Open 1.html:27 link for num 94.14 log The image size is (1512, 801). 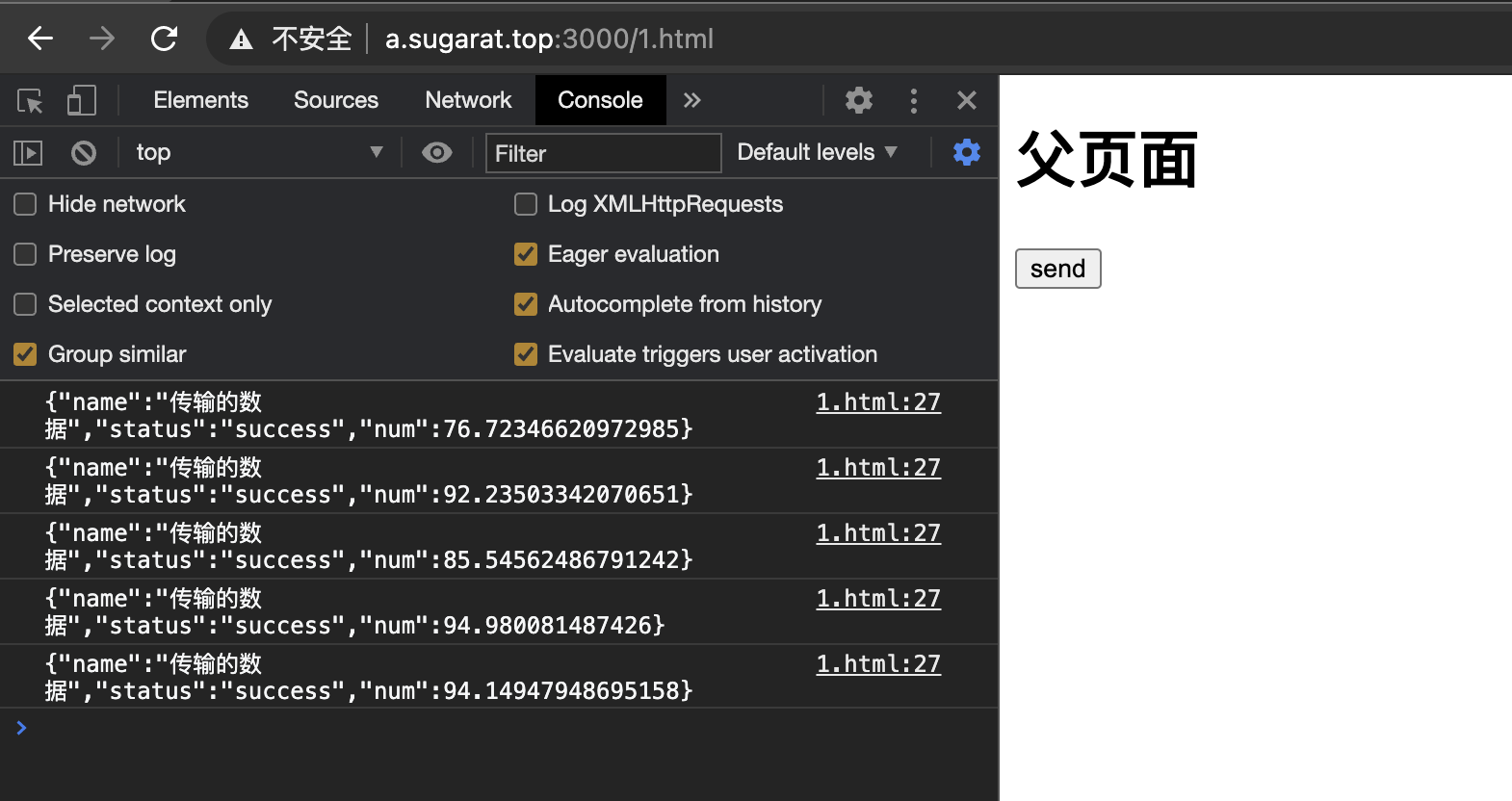coord(878,664)
